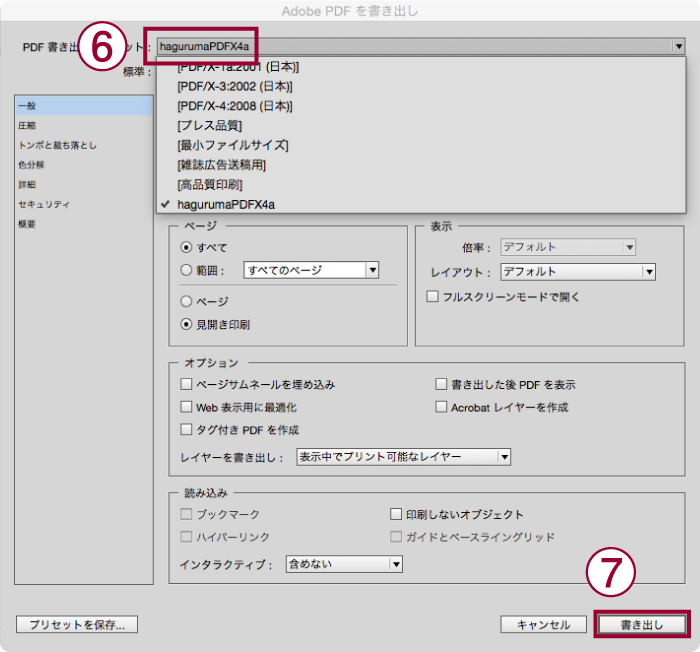Toggle ブックマーク checkbox

click(186, 514)
